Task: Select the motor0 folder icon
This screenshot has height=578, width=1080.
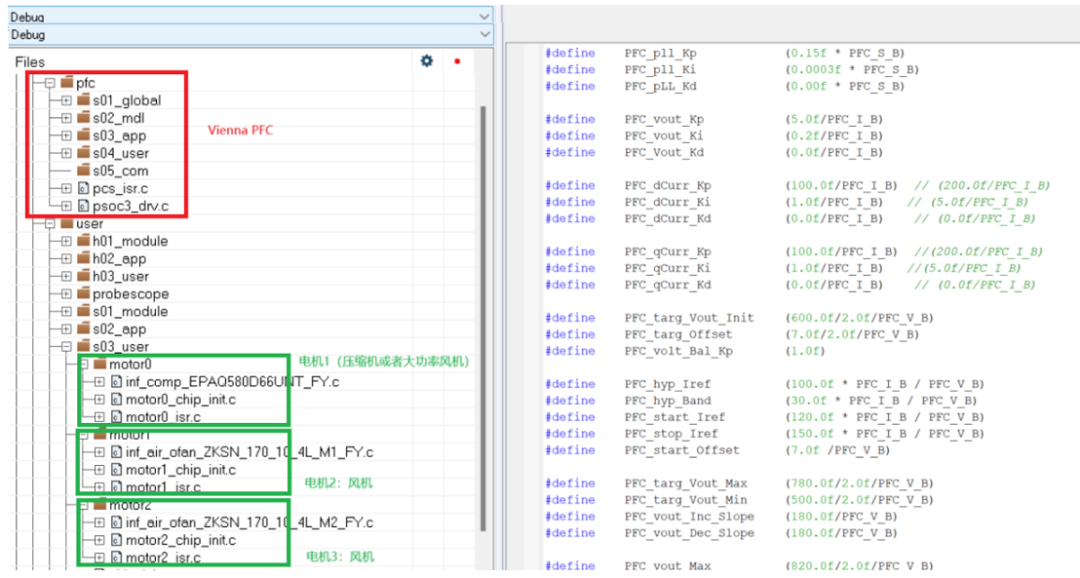Action: pos(100,364)
